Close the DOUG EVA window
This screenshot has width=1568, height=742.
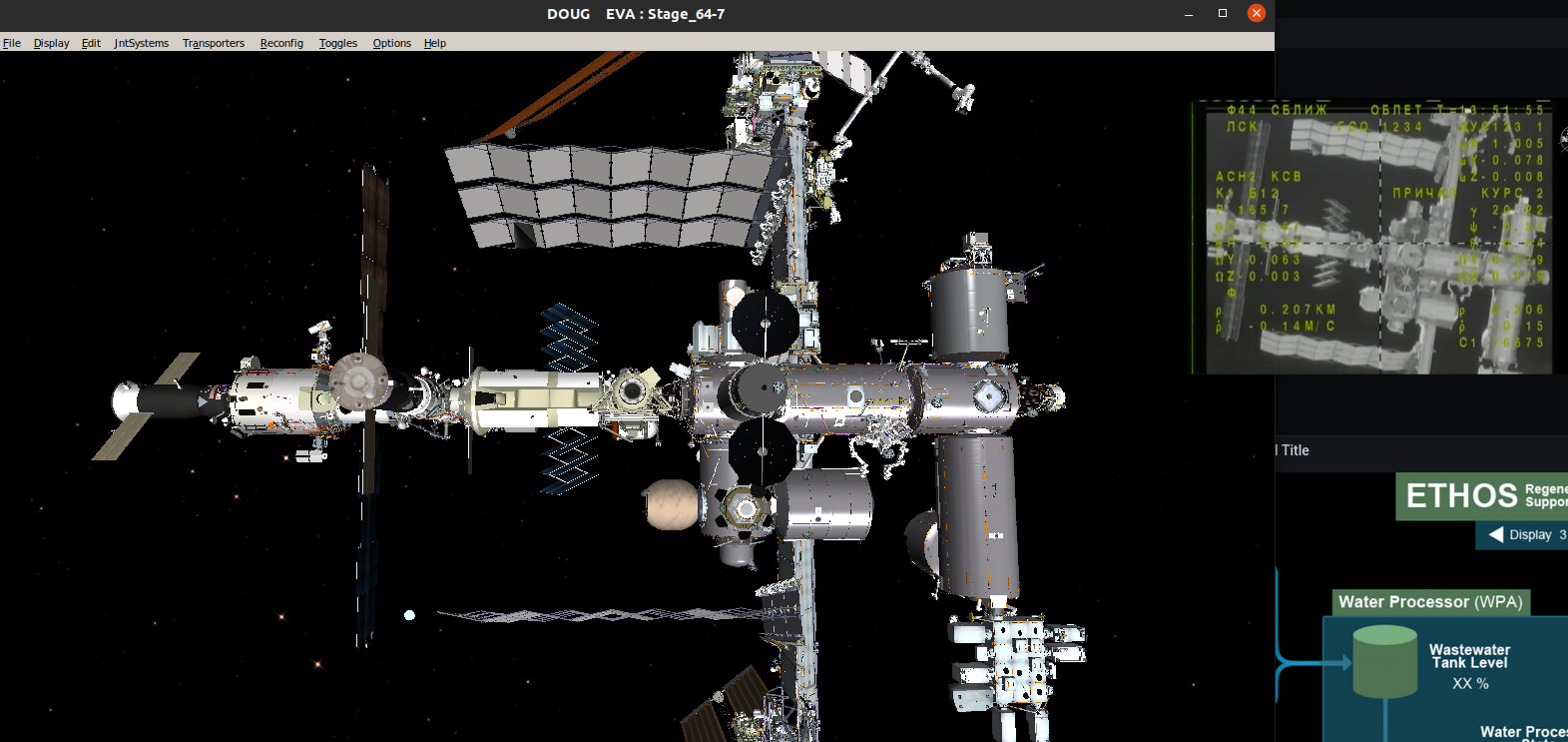tap(1256, 13)
